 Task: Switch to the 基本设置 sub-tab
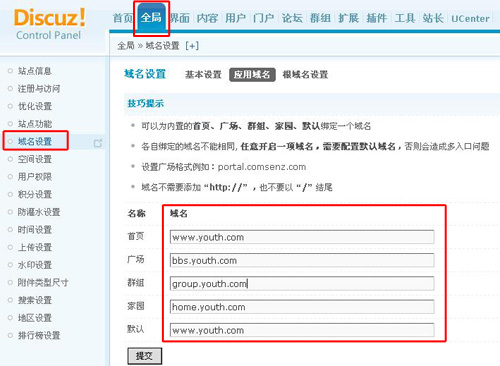pyautogui.click(x=203, y=75)
